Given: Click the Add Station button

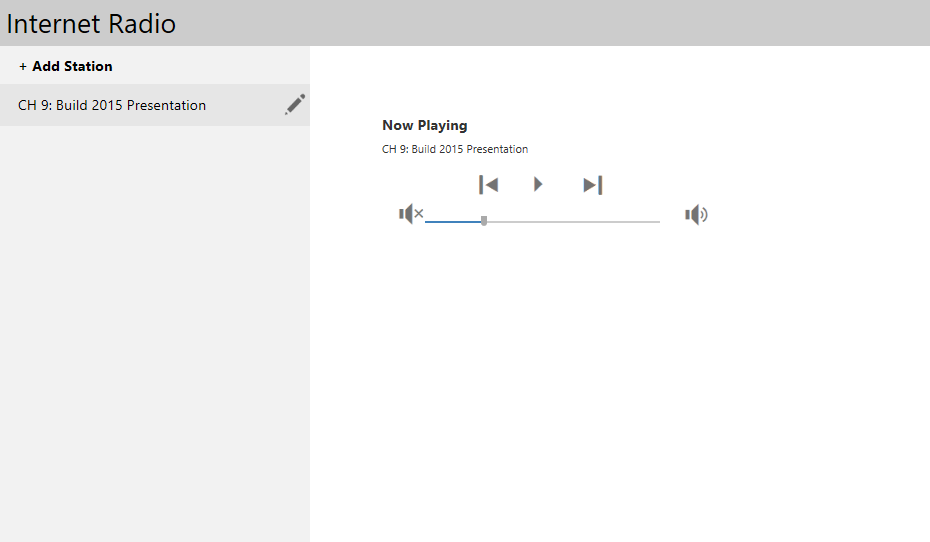Looking at the screenshot, I should coord(66,66).
